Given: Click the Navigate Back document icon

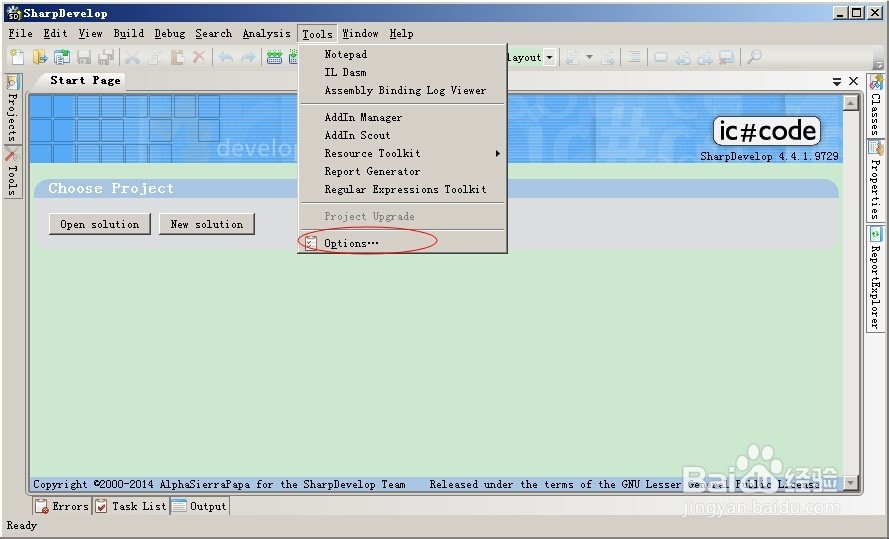Looking at the screenshot, I should click(x=573, y=57).
